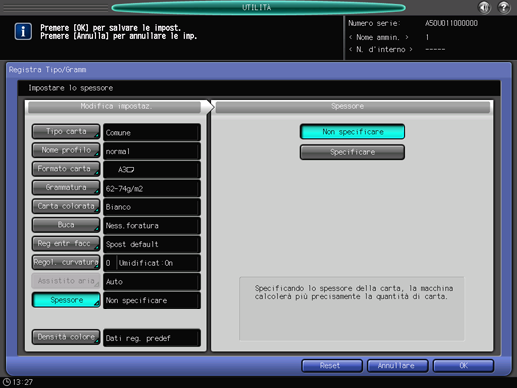The image size is (517, 388).
Task: Click the greyed Assistito aria button
Action: pos(66,281)
